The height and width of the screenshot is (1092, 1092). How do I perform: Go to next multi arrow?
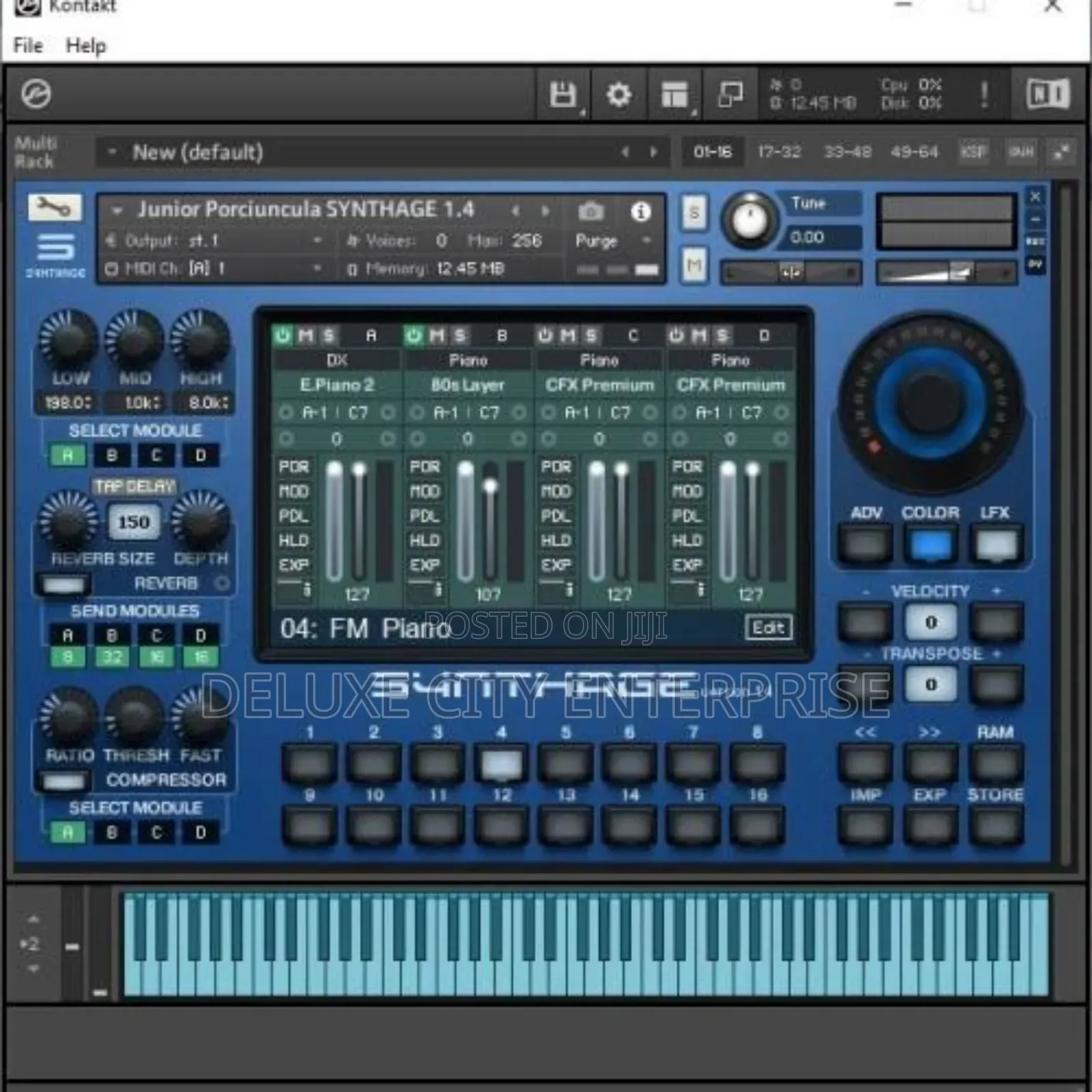[654, 152]
